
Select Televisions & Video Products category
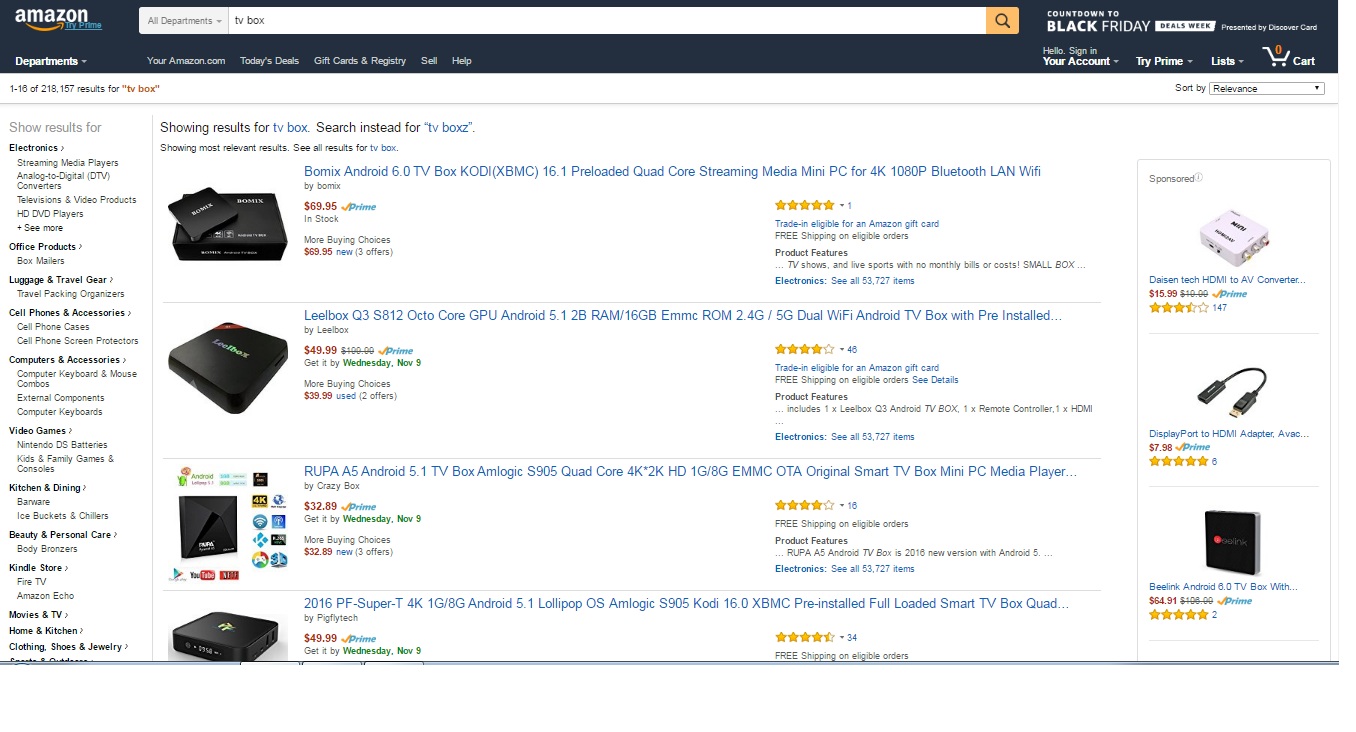(77, 200)
